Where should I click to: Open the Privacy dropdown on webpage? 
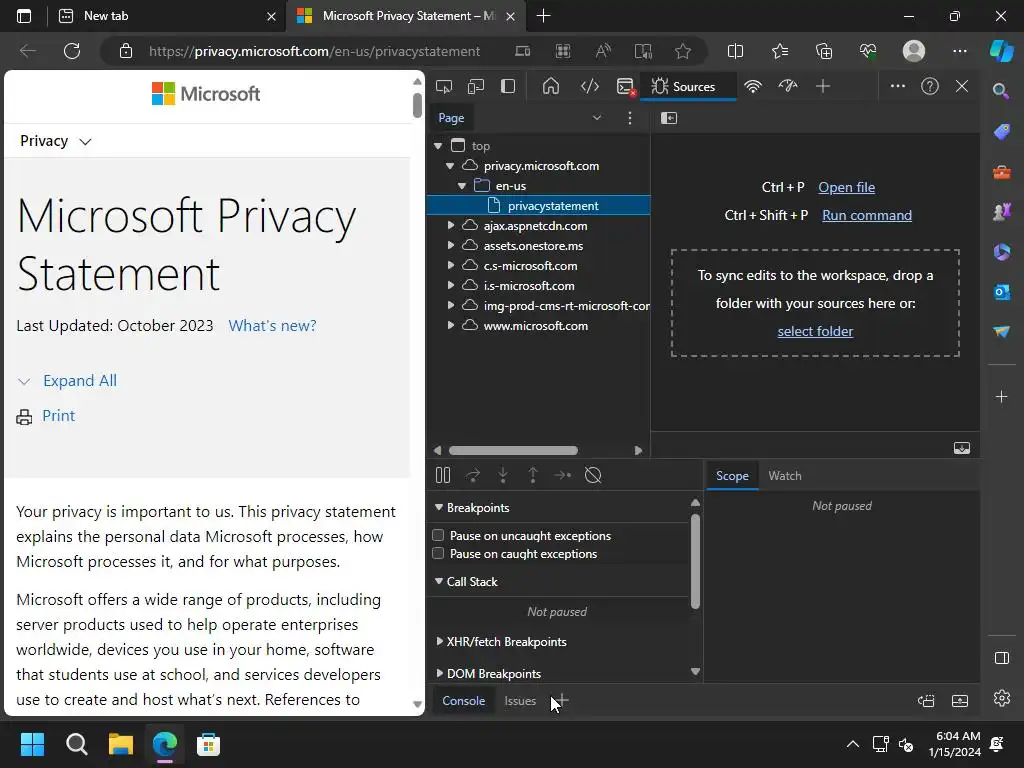56,141
